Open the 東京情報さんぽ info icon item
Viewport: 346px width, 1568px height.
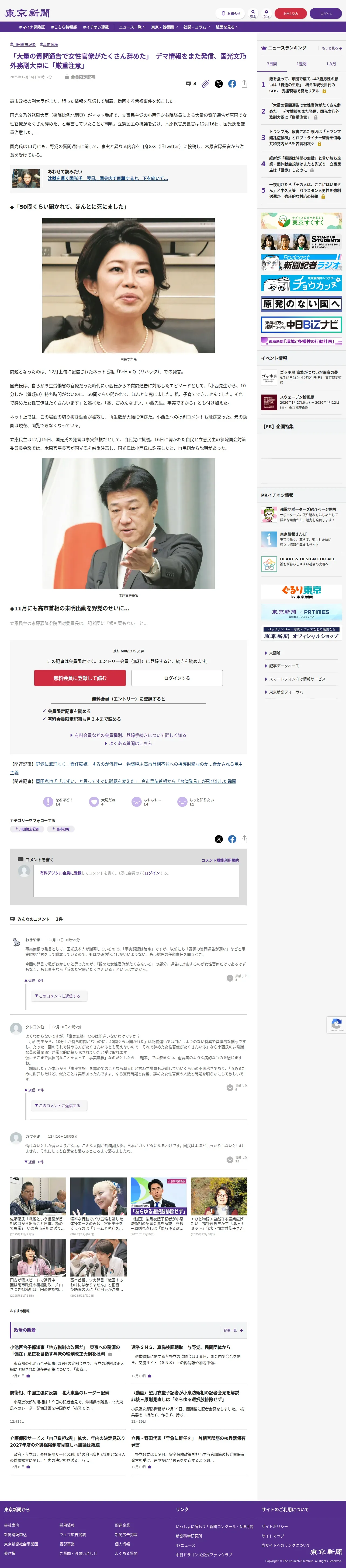[269, 539]
